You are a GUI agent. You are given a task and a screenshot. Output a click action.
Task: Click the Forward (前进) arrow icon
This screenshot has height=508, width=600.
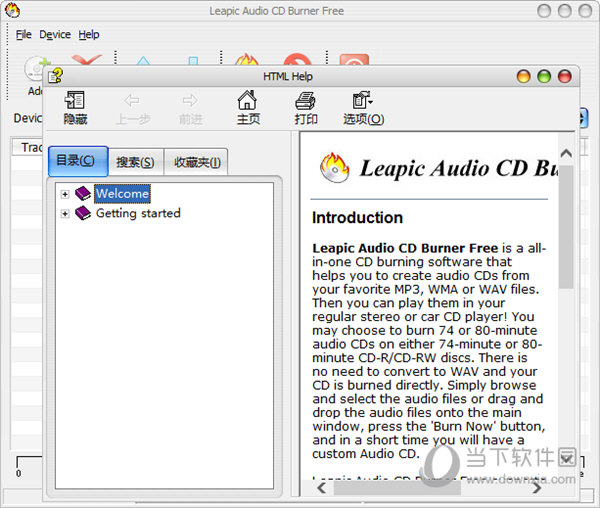click(x=190, y=101)
